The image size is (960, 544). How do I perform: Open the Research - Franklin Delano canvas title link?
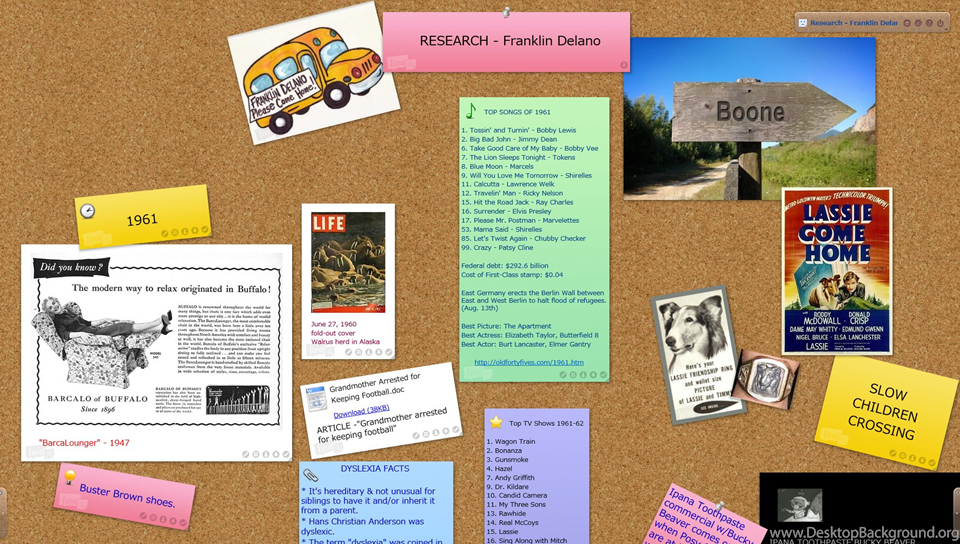[x=853, y=23]
